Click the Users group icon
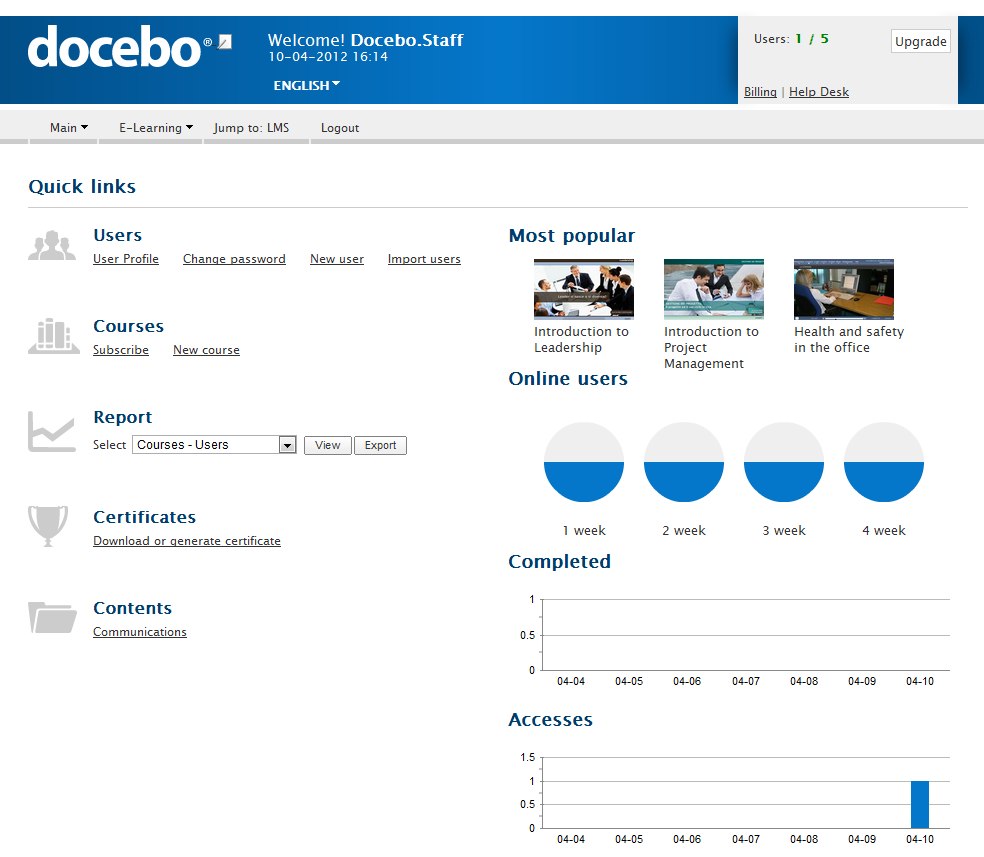 (x=52, y=246)
